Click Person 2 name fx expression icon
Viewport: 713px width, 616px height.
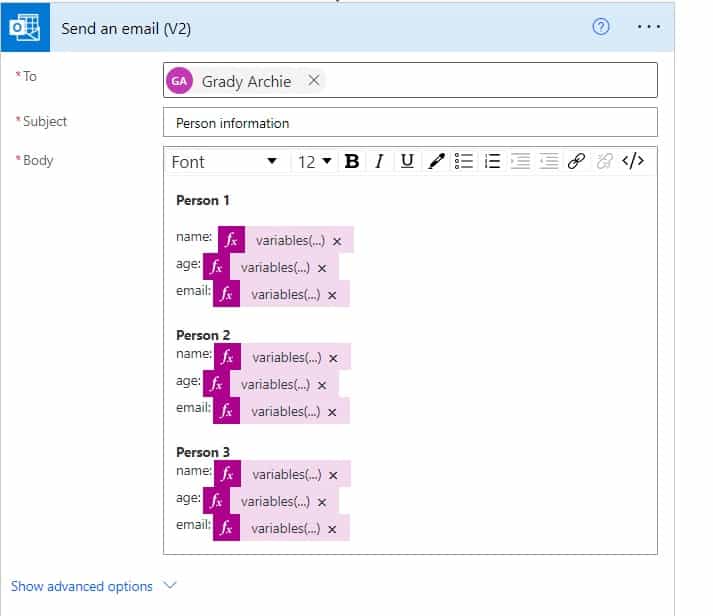(x=227, y=357)
